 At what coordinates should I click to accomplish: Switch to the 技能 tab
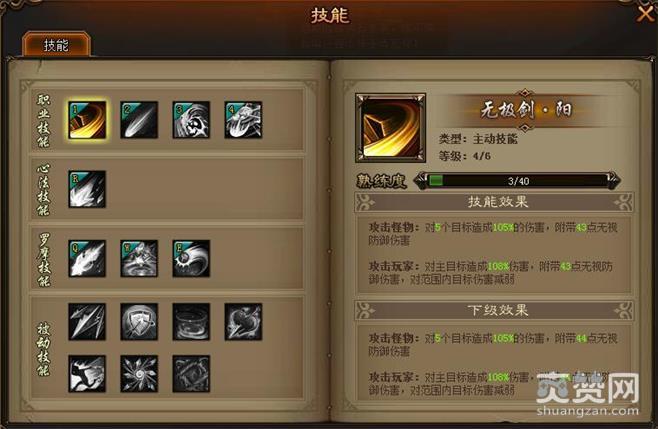[x=57, y=44]
